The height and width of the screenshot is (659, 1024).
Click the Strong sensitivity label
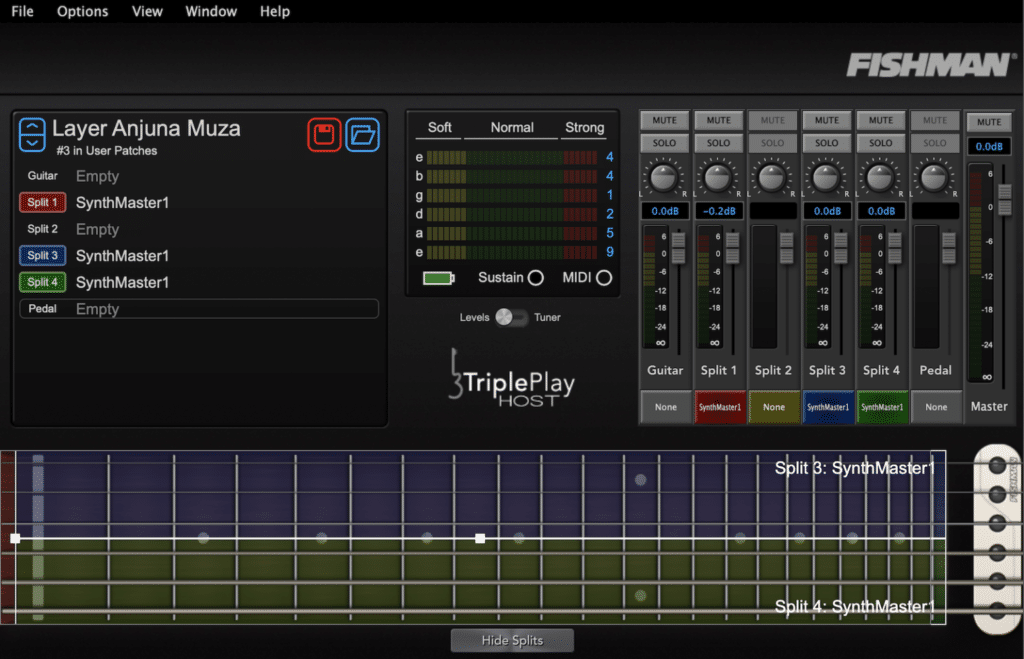tap(584, 127)
